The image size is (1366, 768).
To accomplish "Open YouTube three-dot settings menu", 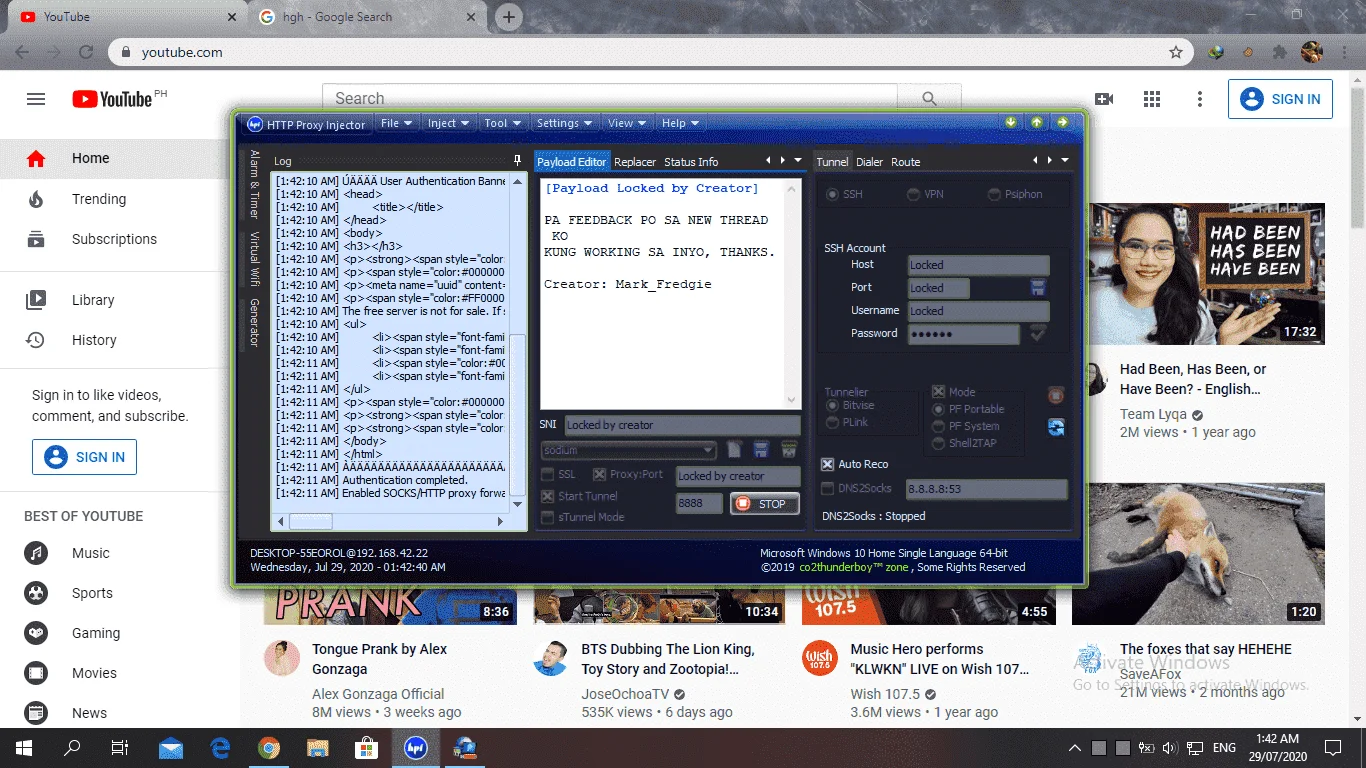I will pos(1200,99).
